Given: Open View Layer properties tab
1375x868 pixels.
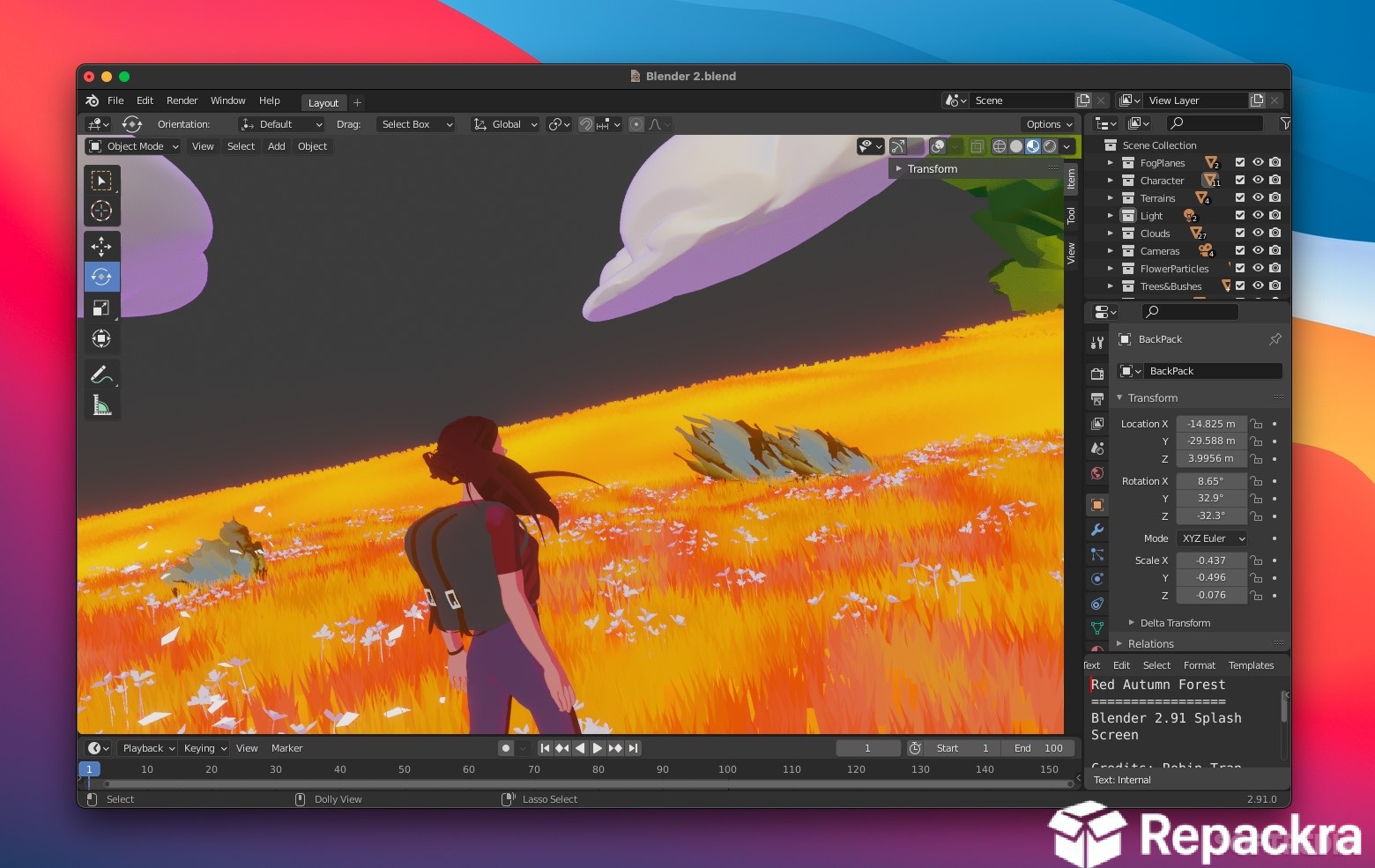Looking at the screenshot, I should point(1097,424).
